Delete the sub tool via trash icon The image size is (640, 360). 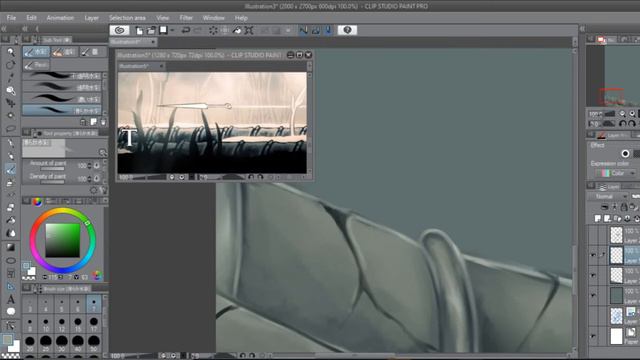pyautogui.click(x=103, y=122)
